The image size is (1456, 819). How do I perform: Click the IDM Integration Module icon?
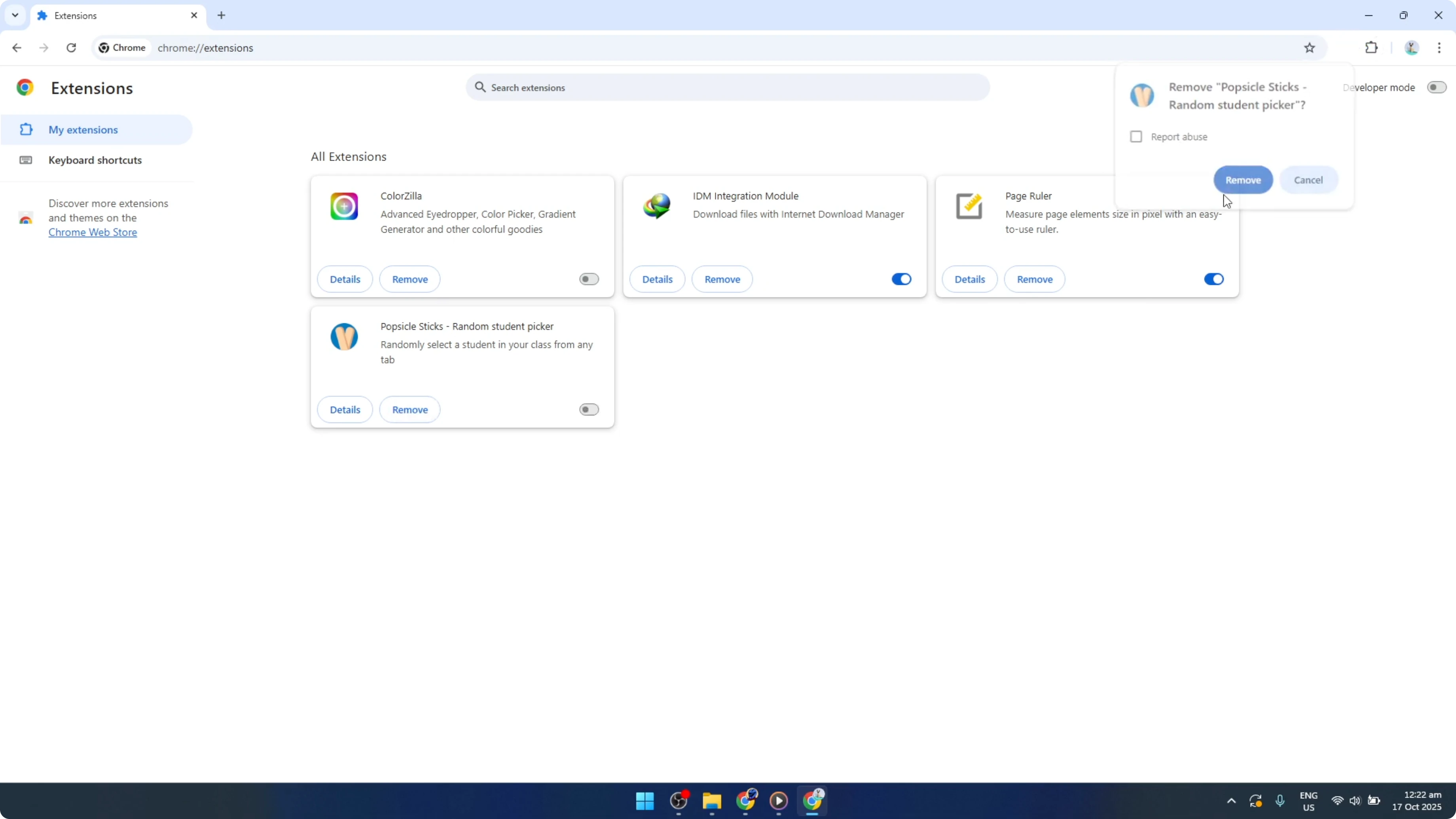(x=656, y=206)
